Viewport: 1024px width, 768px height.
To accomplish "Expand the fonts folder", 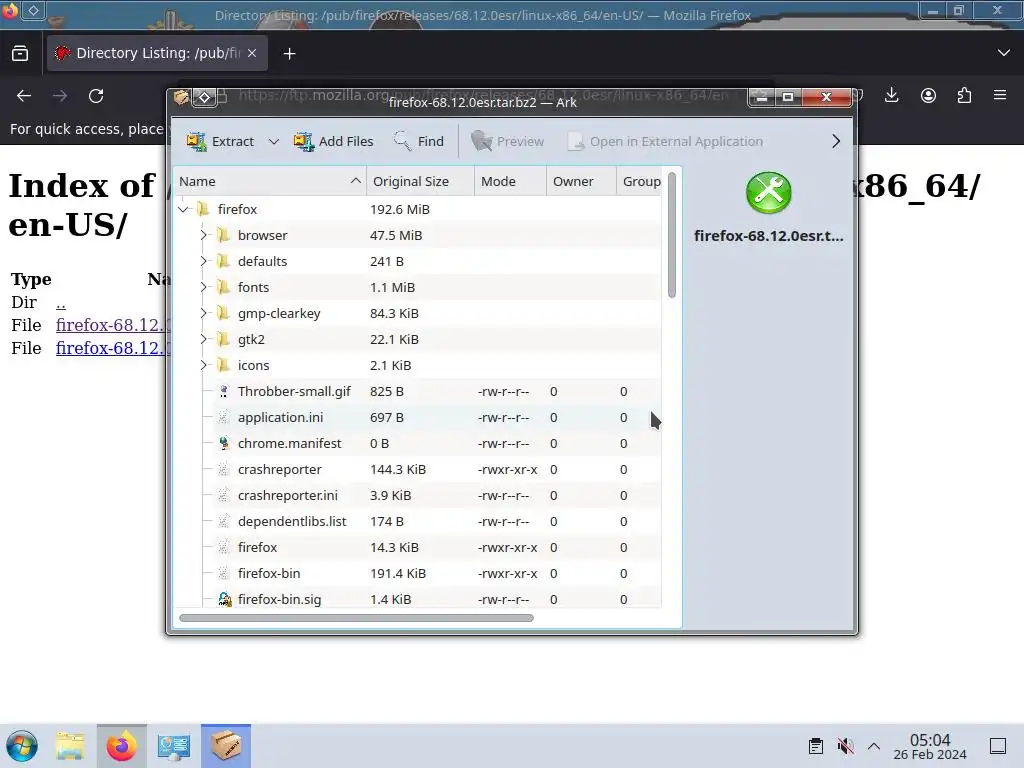I will [203, 287].
